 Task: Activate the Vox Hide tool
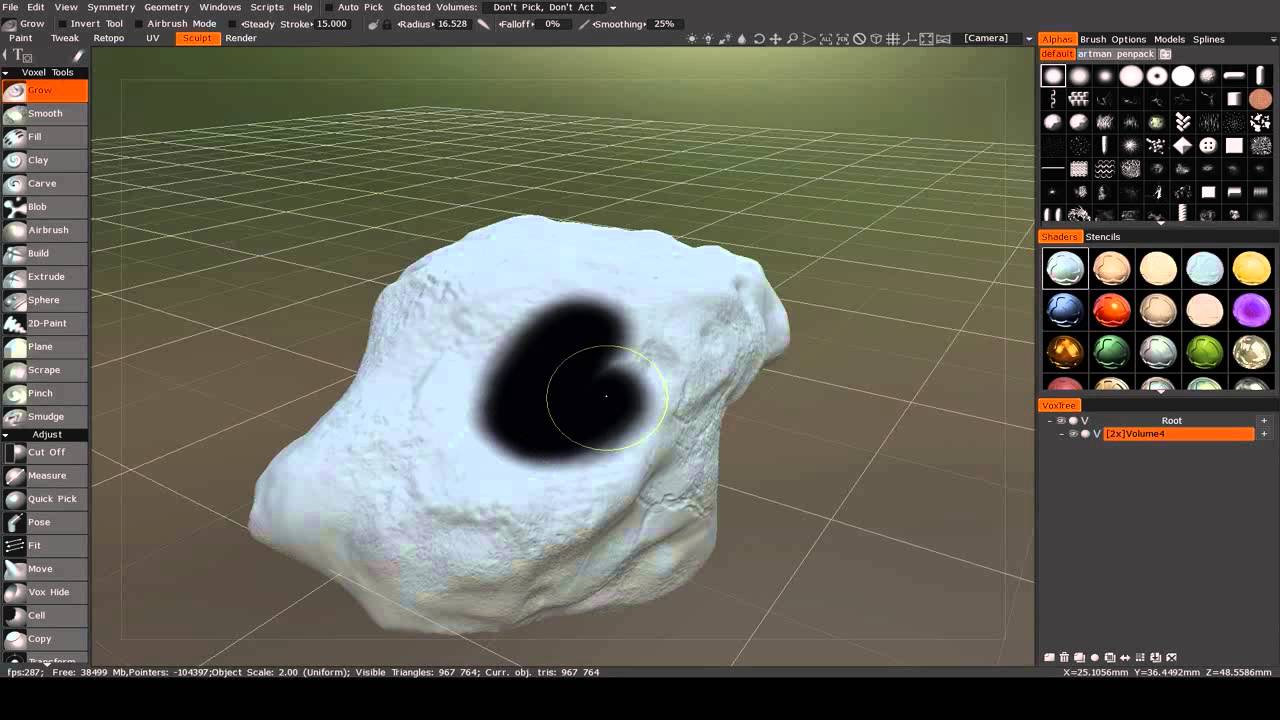tap(45, 592)
